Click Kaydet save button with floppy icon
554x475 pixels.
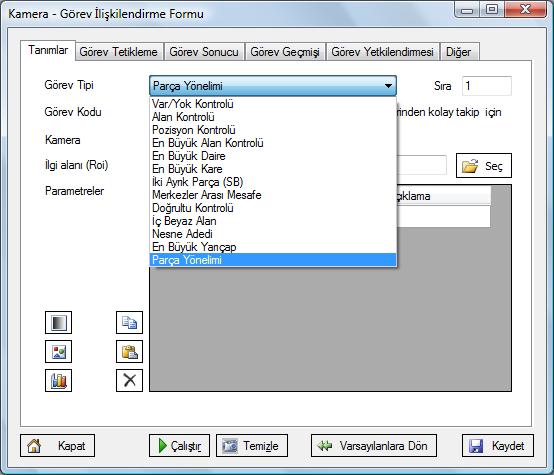tap(497, 446)
